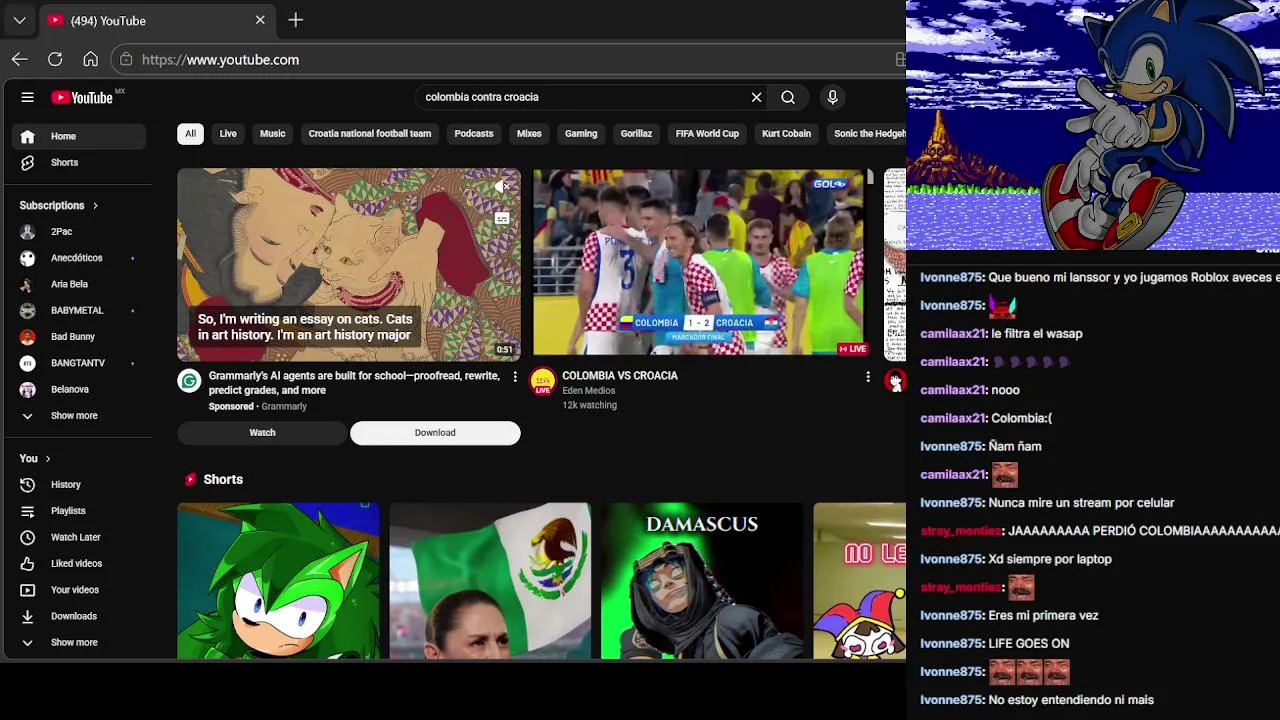Screen dimensions: 1280x720
Task: Expand the You section chevron
Action: (x=47, y=459)
